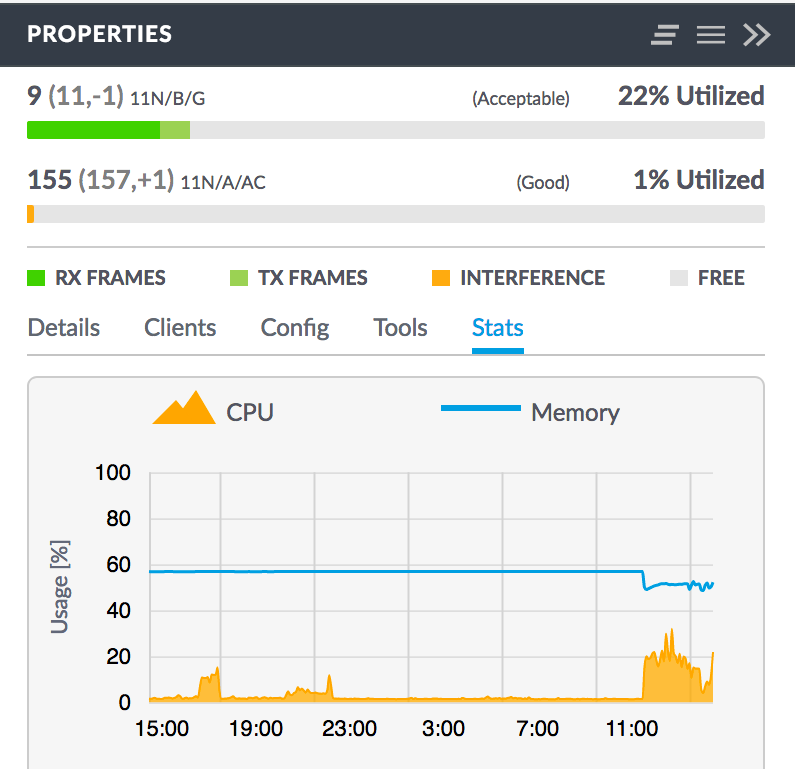Click the 22% Utilized label

[690, 96]
